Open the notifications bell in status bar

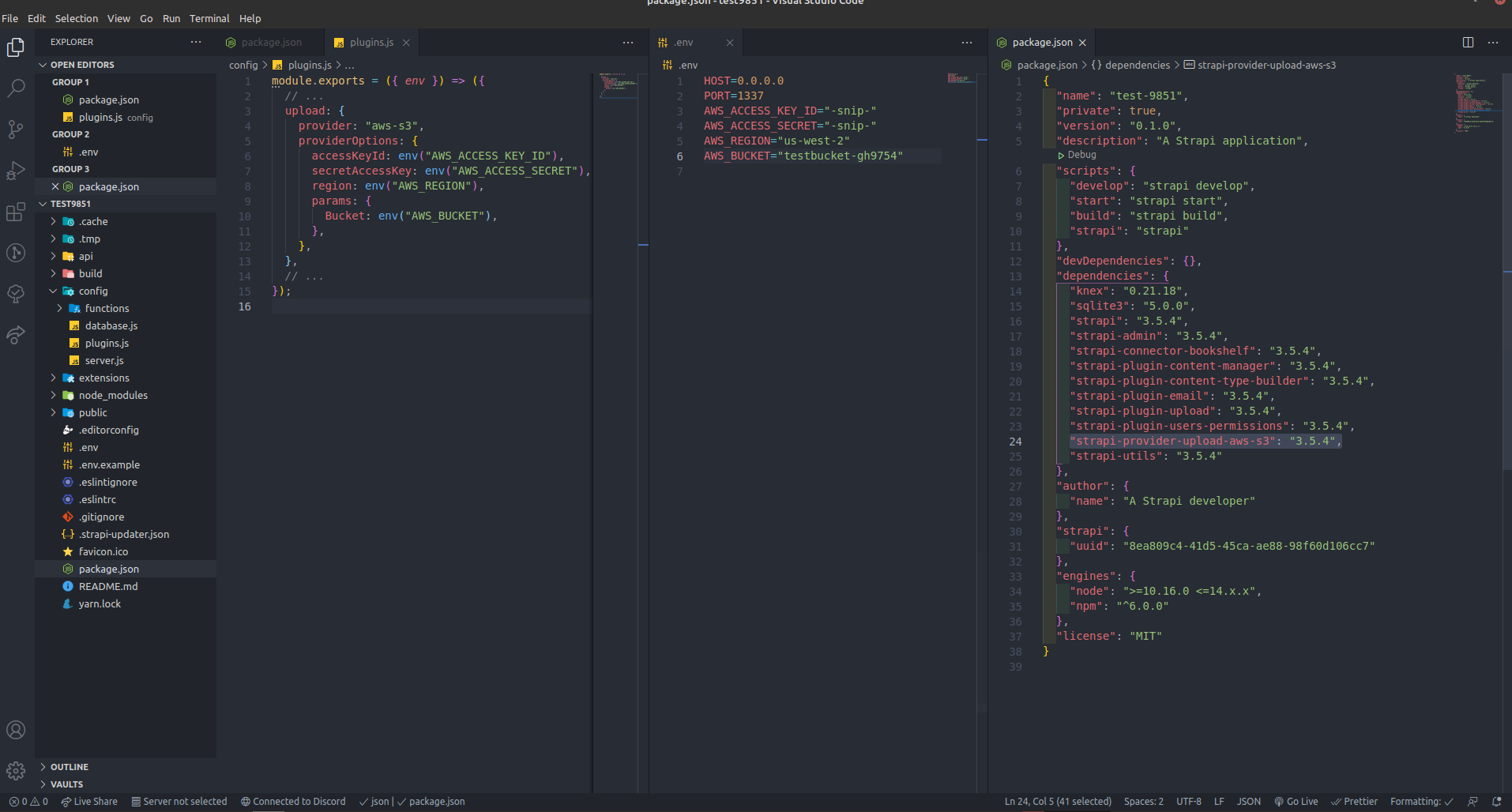tap(1498, 801)
